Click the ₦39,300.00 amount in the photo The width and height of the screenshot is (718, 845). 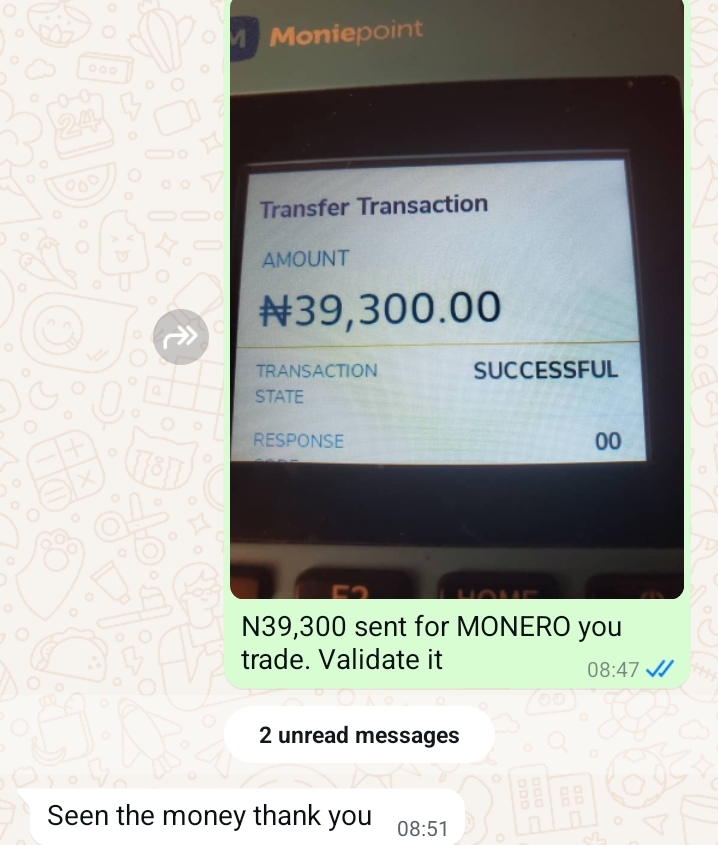(x=380, y=308)
